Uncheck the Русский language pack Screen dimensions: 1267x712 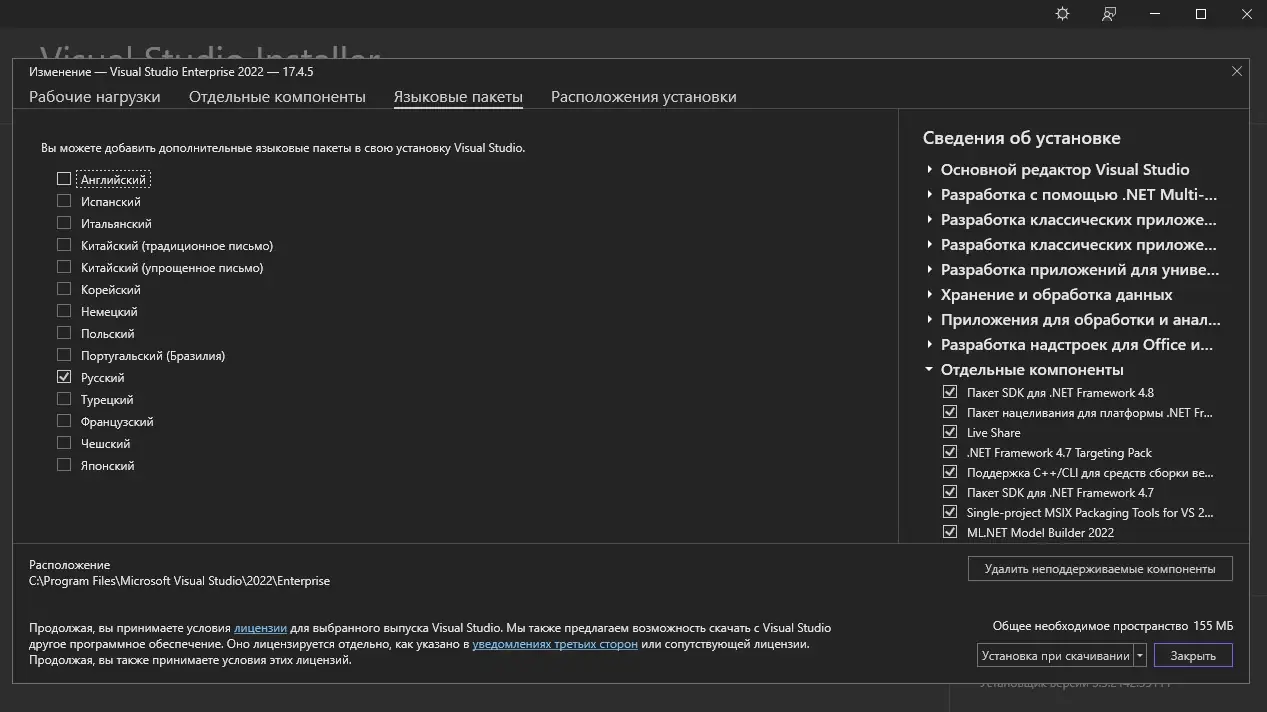64,378
